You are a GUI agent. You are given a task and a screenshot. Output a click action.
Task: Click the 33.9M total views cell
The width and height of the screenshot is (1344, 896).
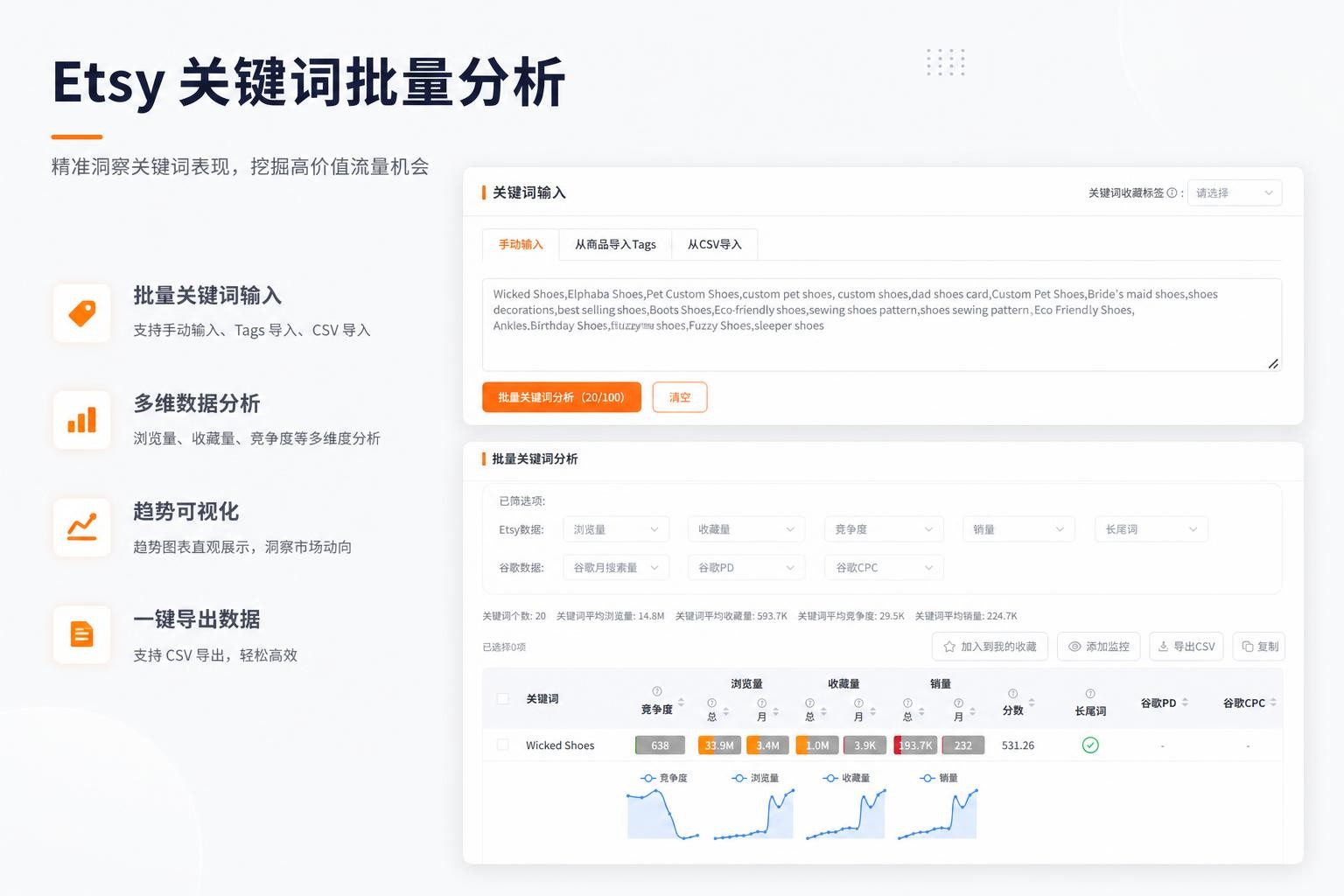point(719,745)
